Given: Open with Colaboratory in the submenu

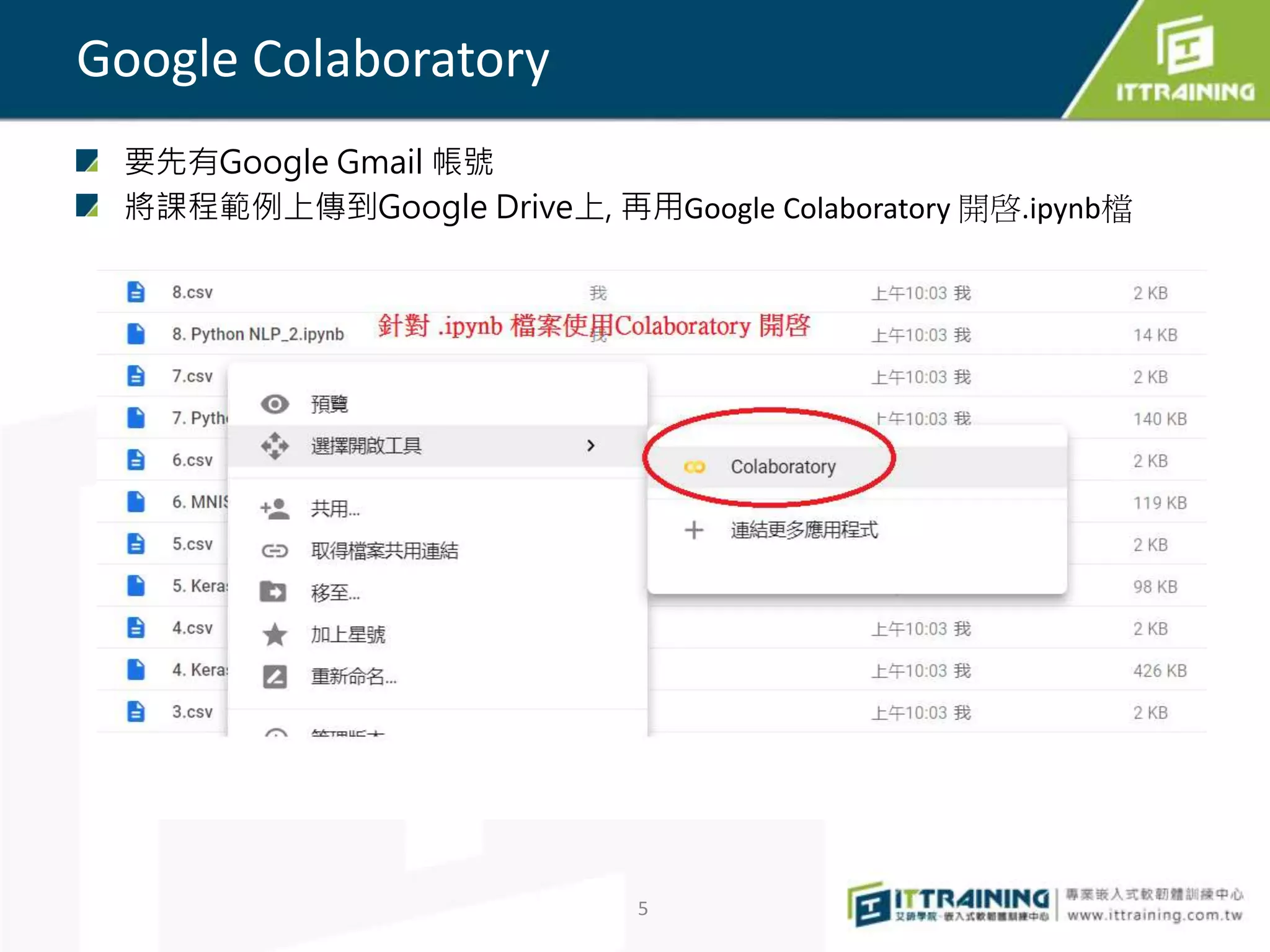Looking at the screenshot, I should pyautogui.click(x=857, y=467).
